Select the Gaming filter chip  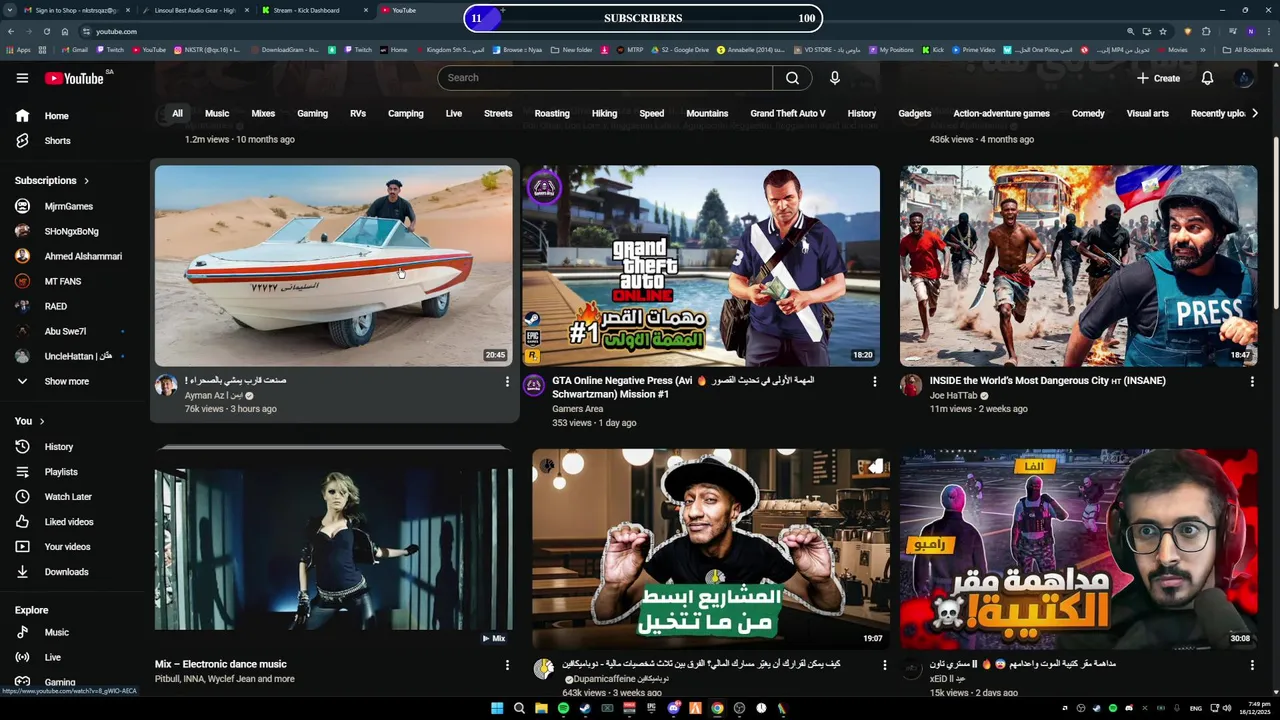click(x=312, y=114)
